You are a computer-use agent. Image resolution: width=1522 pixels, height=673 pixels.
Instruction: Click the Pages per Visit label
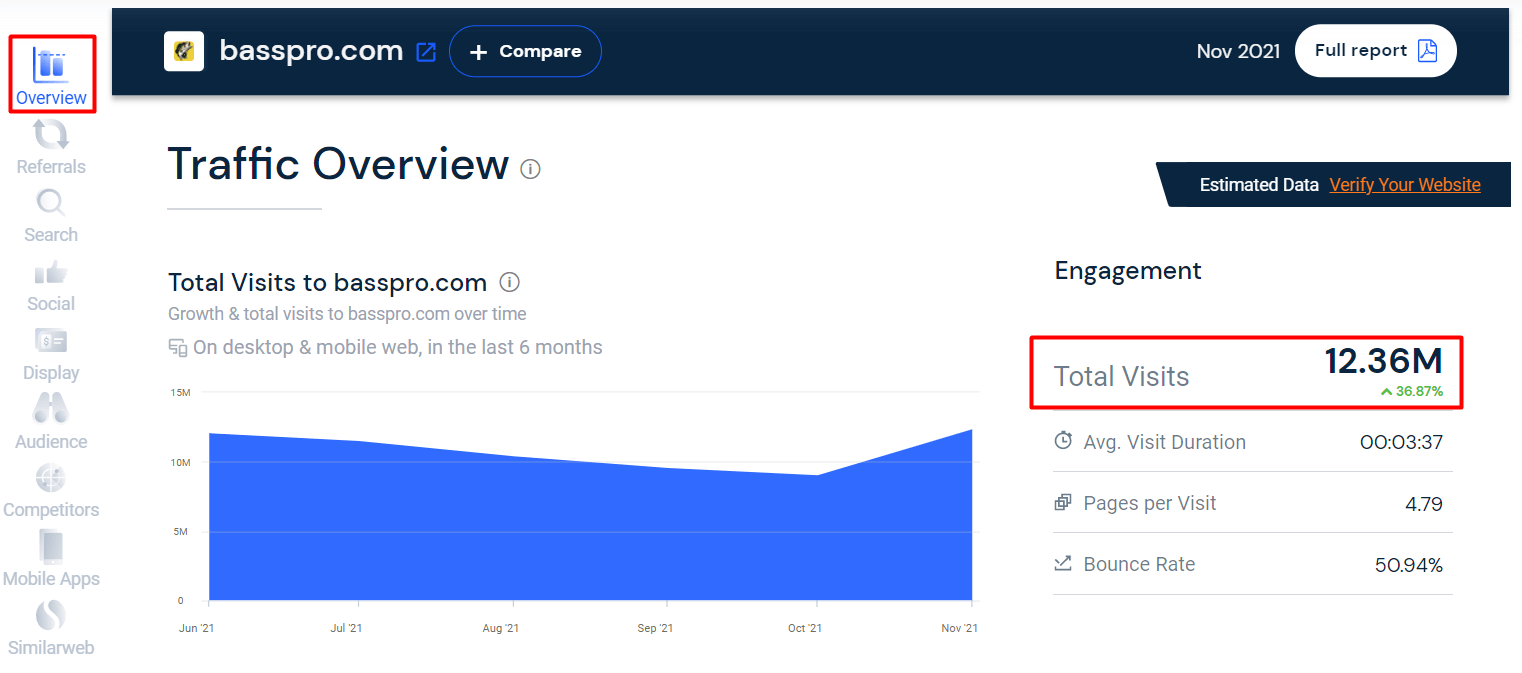pos(1150,503)
